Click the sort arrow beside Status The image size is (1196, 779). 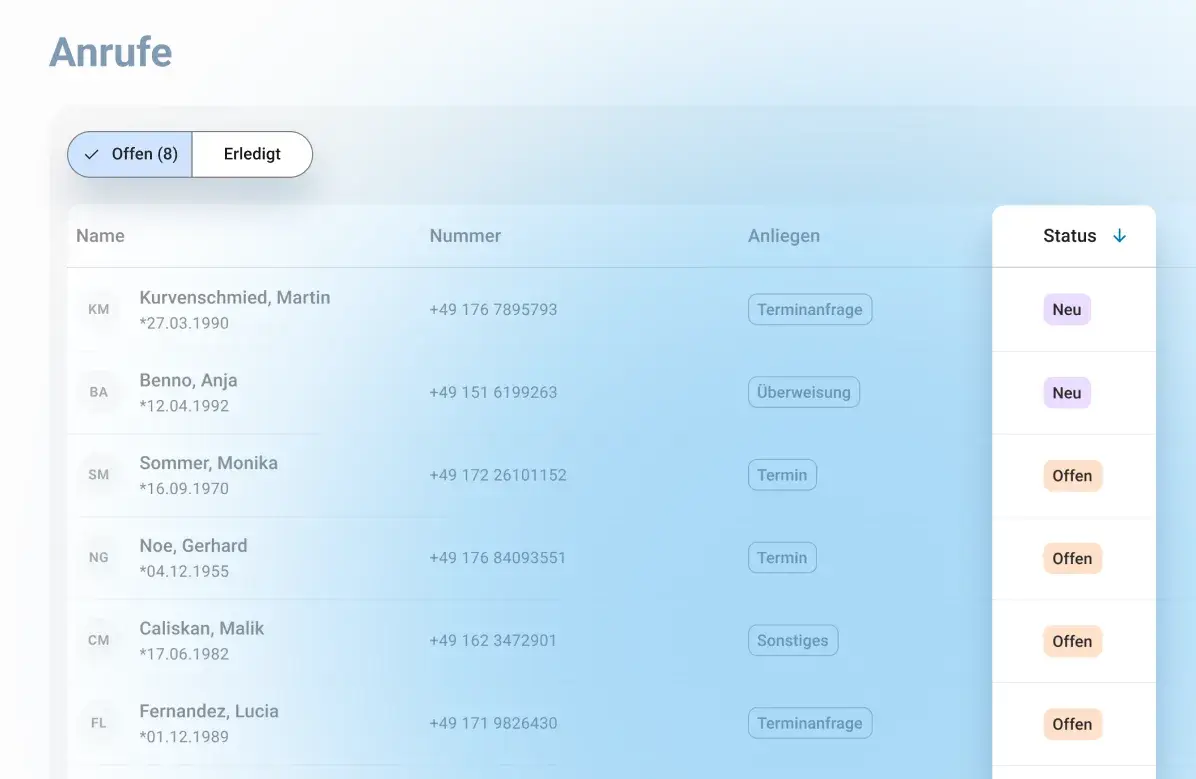(1119, 236)
